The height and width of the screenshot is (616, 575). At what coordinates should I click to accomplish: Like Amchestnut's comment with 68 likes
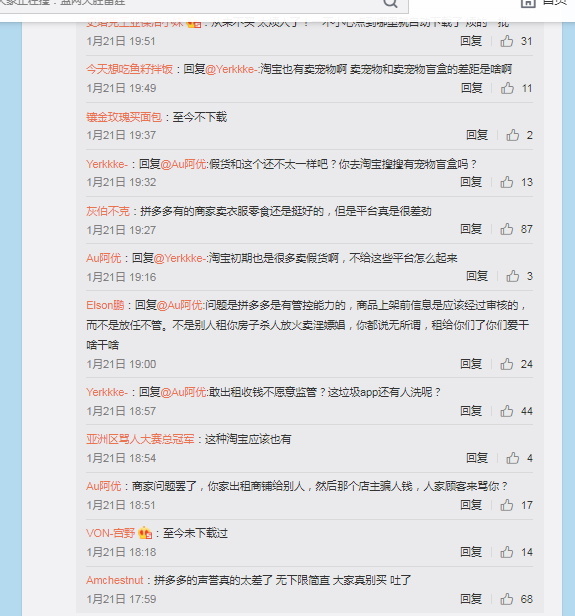point(506,599)
